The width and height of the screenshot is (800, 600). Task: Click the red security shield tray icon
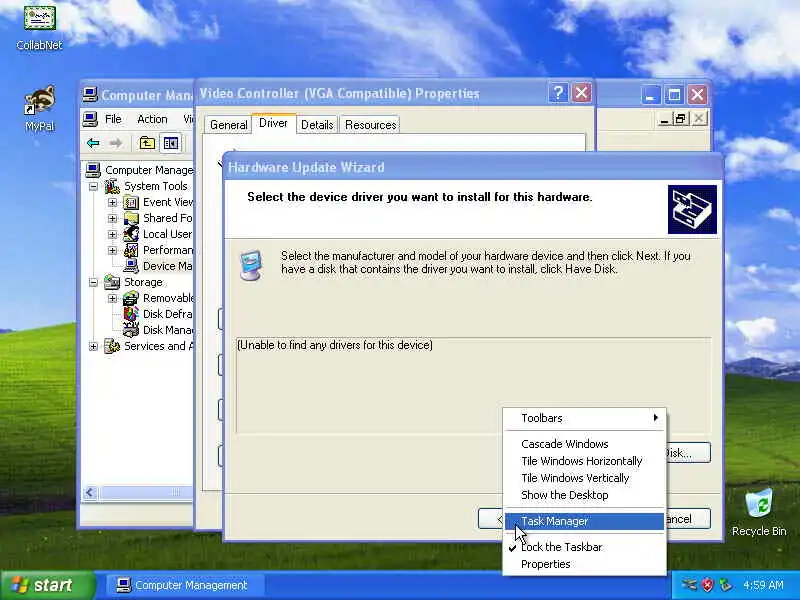coord(707,585)
